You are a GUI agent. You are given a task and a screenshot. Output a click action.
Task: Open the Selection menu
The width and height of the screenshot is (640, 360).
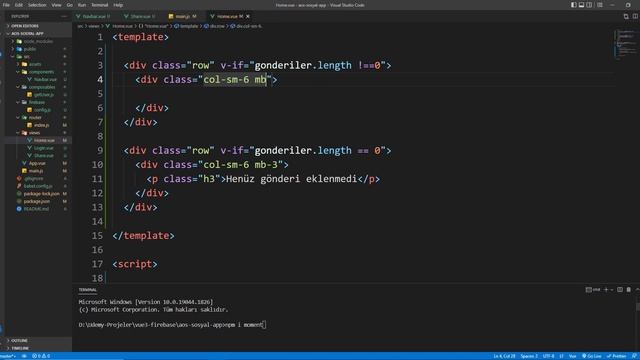37,5
